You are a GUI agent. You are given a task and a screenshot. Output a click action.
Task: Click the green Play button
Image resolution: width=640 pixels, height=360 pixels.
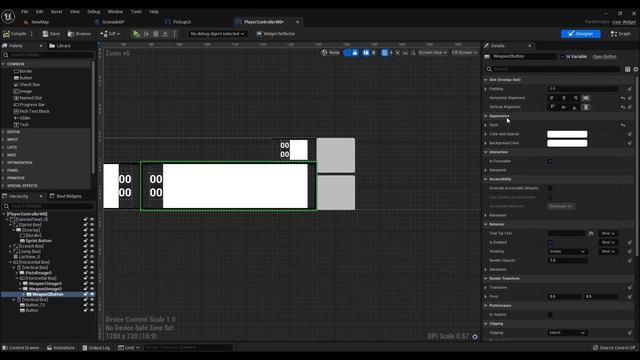tap(136, 34)
